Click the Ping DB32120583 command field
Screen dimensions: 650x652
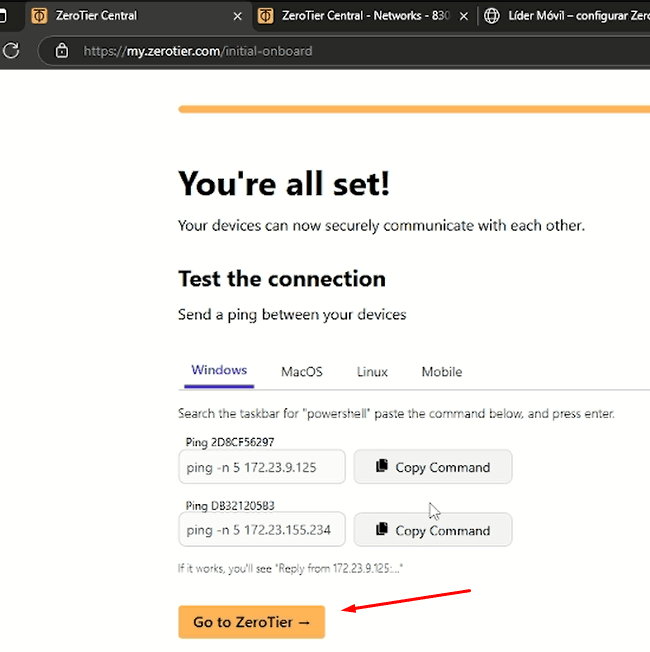(x=262, y=530)
